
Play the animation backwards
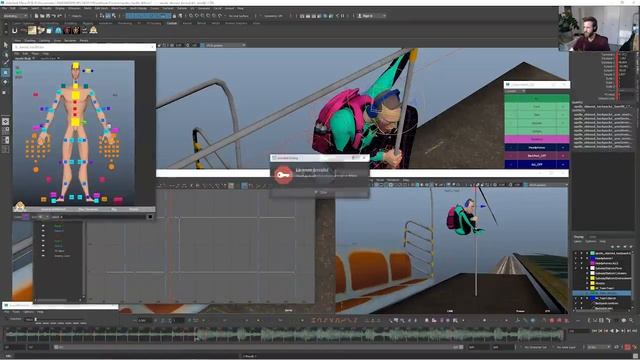coord(612,331)
